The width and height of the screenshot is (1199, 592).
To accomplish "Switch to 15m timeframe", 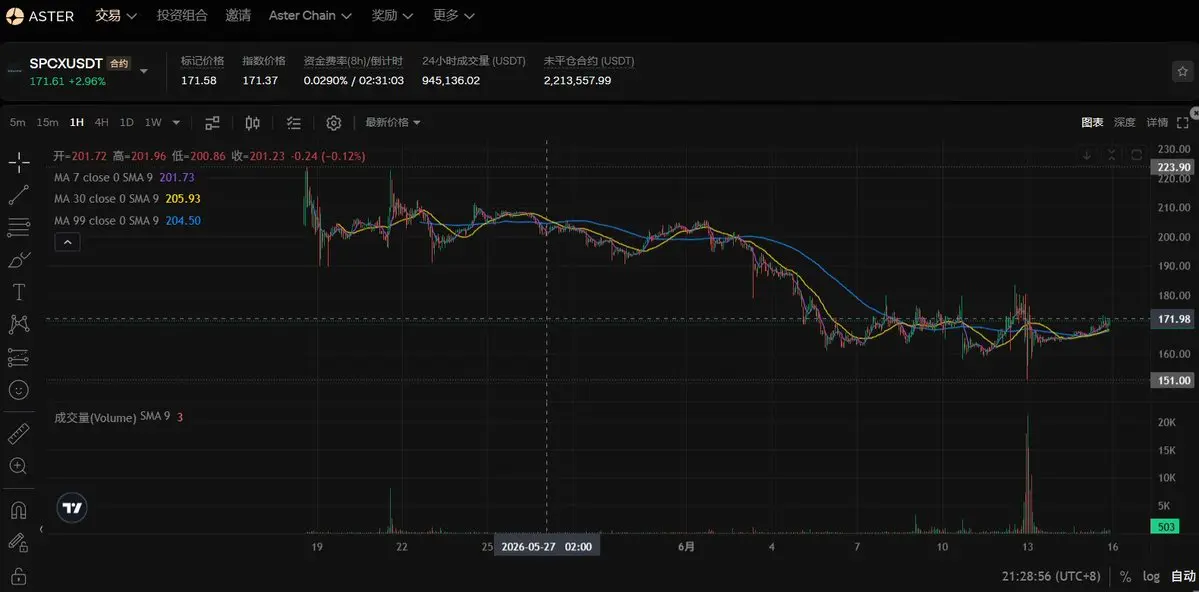I will tap(47, 122).
